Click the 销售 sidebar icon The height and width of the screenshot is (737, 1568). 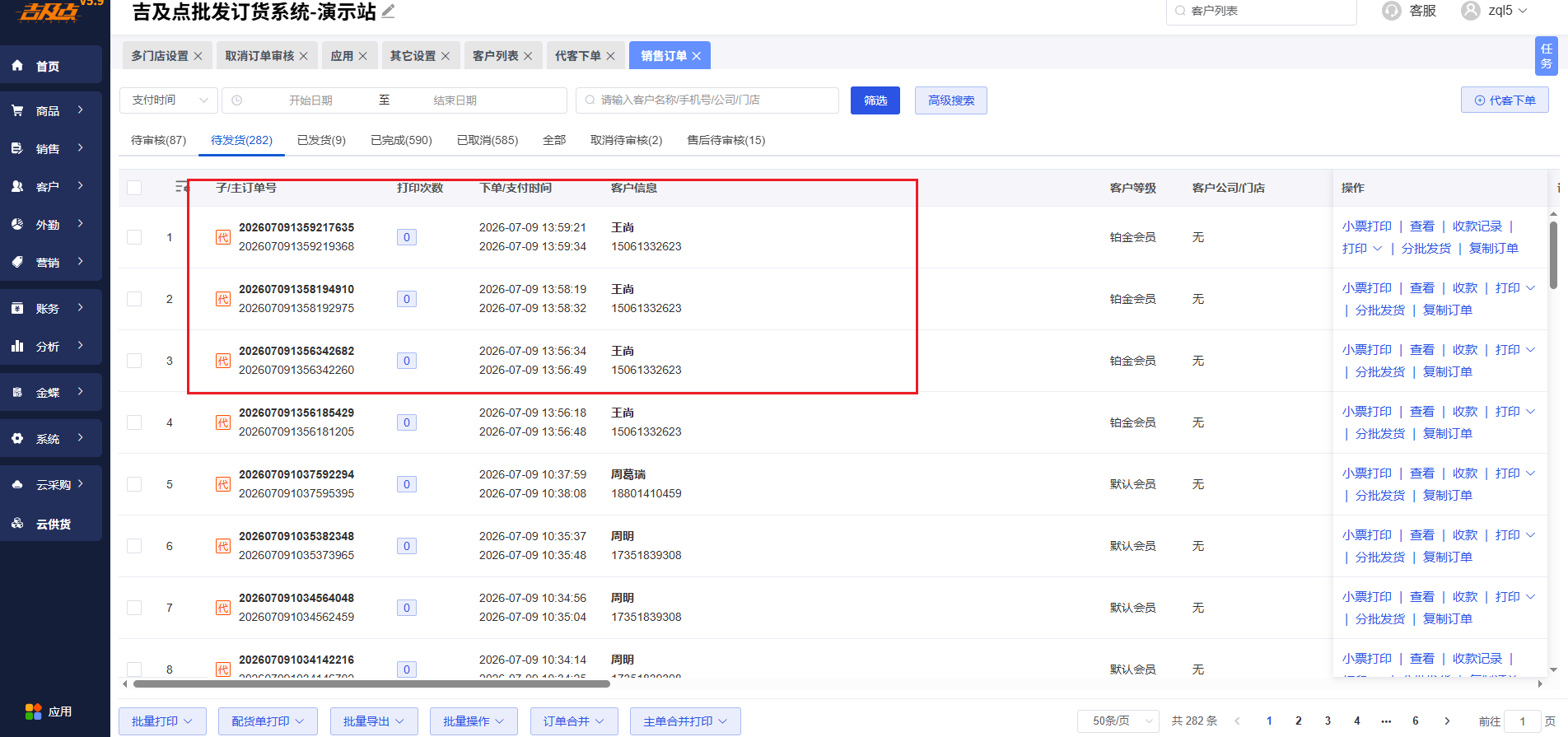tap(17, 148)
